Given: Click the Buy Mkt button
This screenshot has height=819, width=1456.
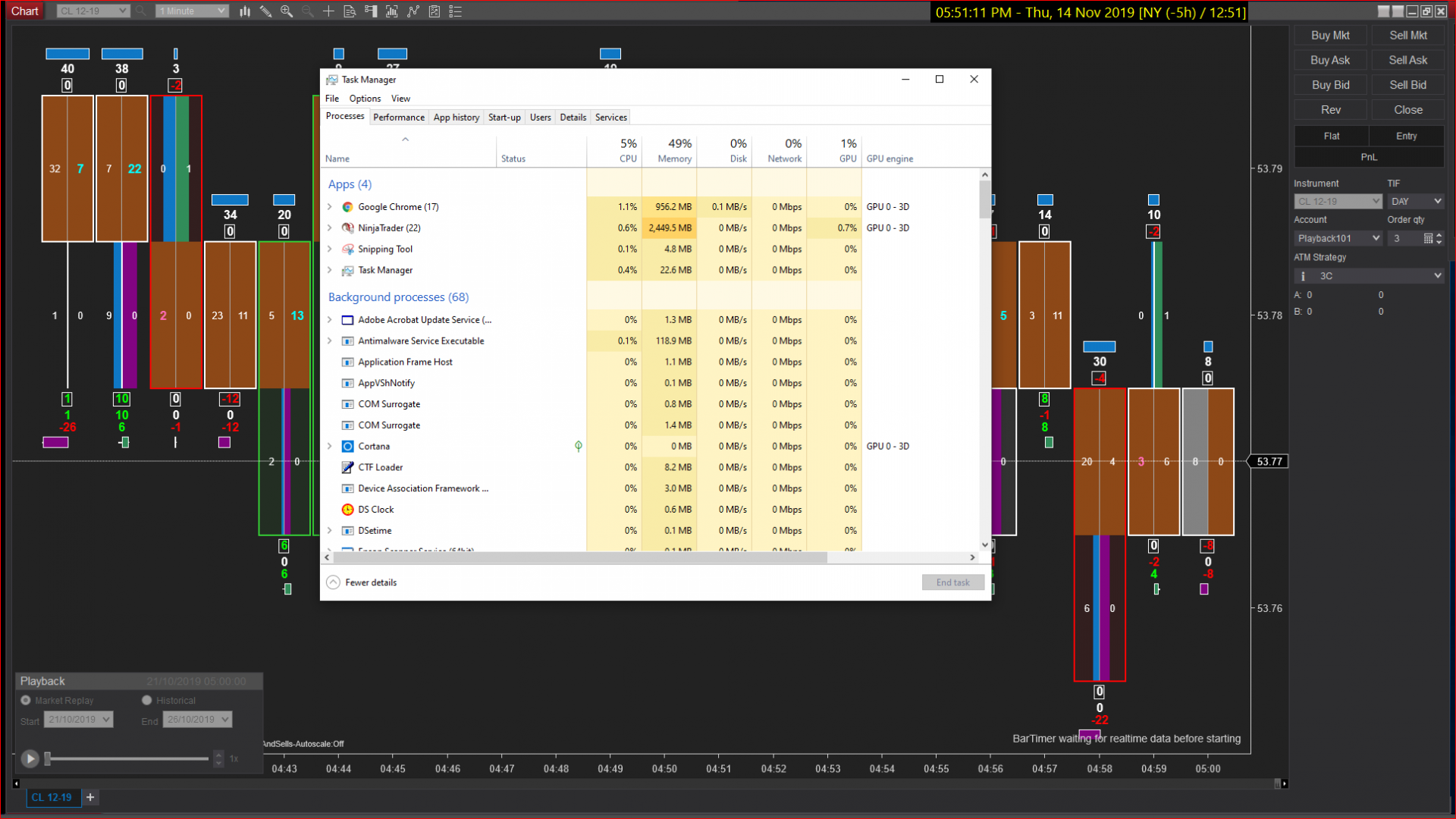Looking at the screenshot, I should tap(1330, 36).
